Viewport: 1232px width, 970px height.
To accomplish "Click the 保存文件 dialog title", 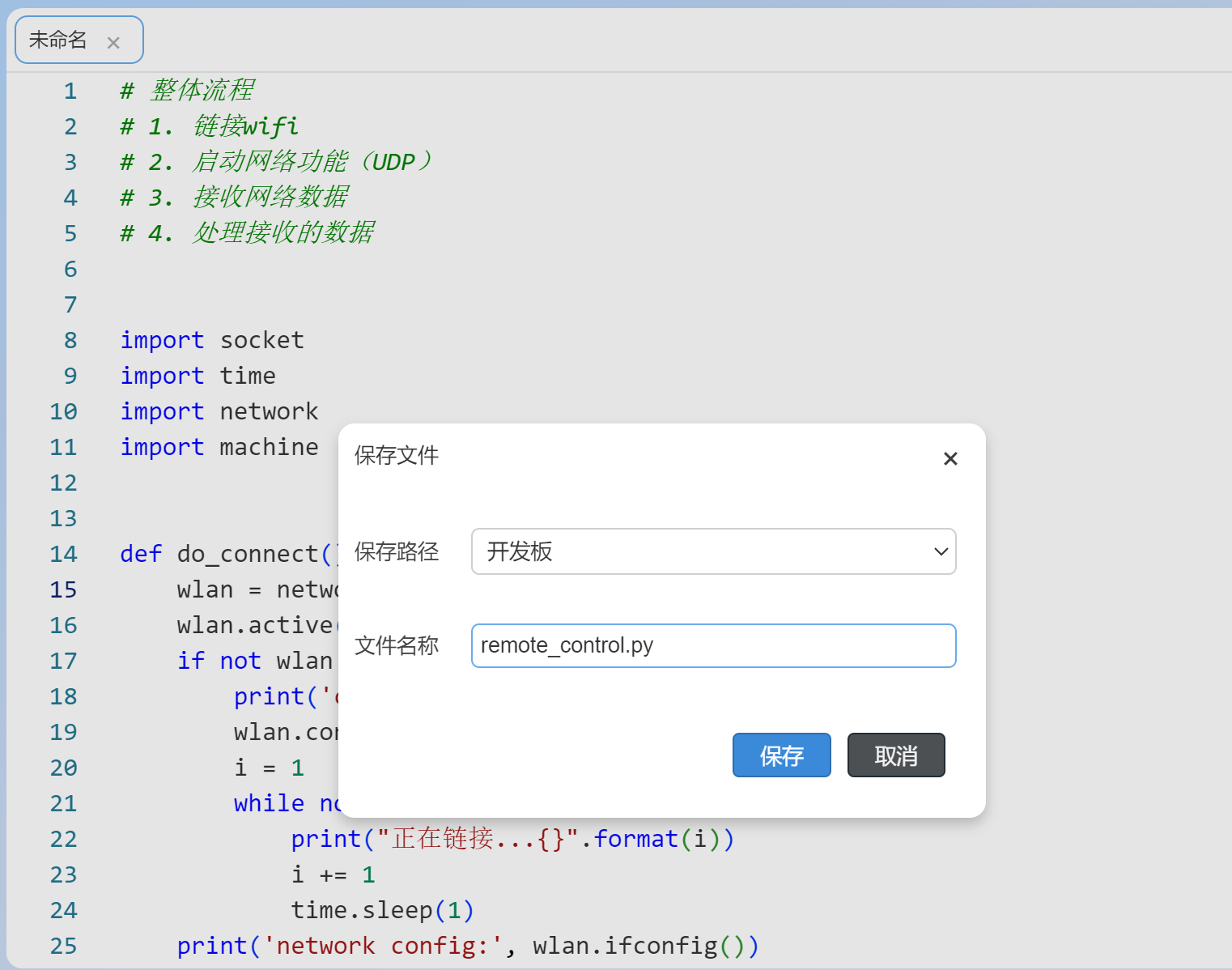I will pos(397,455).
